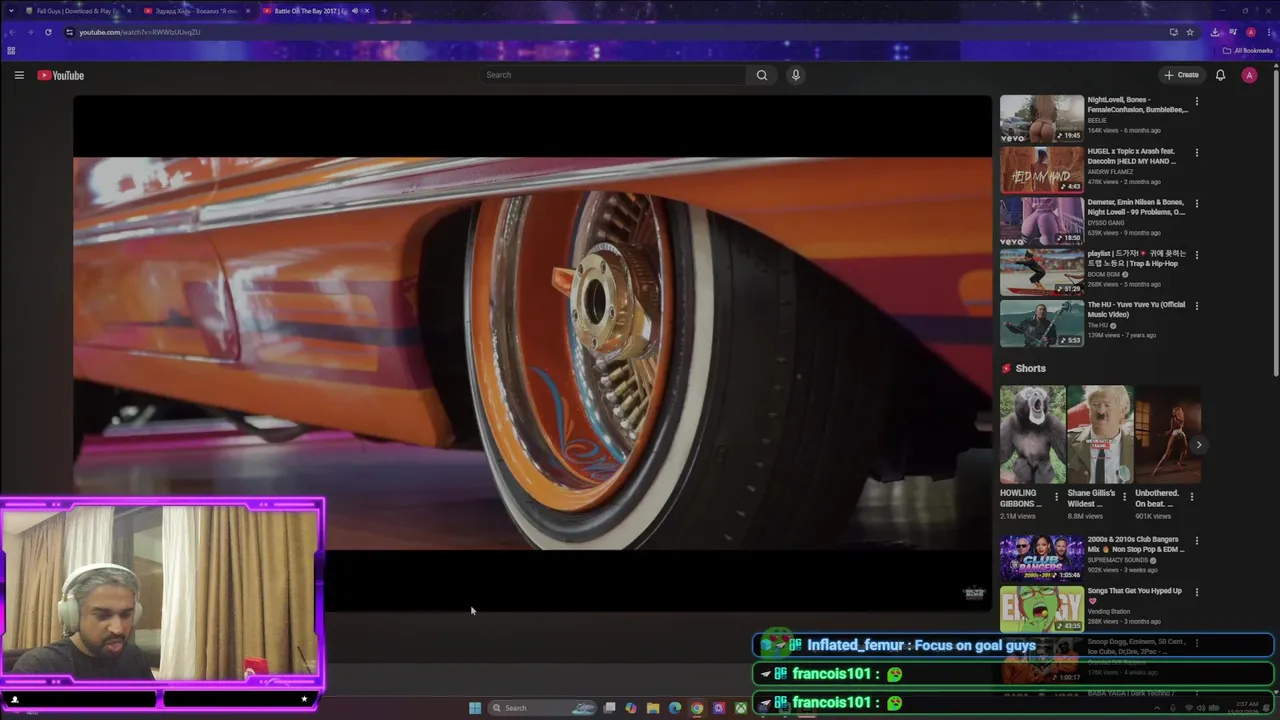Open the Xbox app on the taskbar
Screen dimensions: 1280x720
point(741,708)
